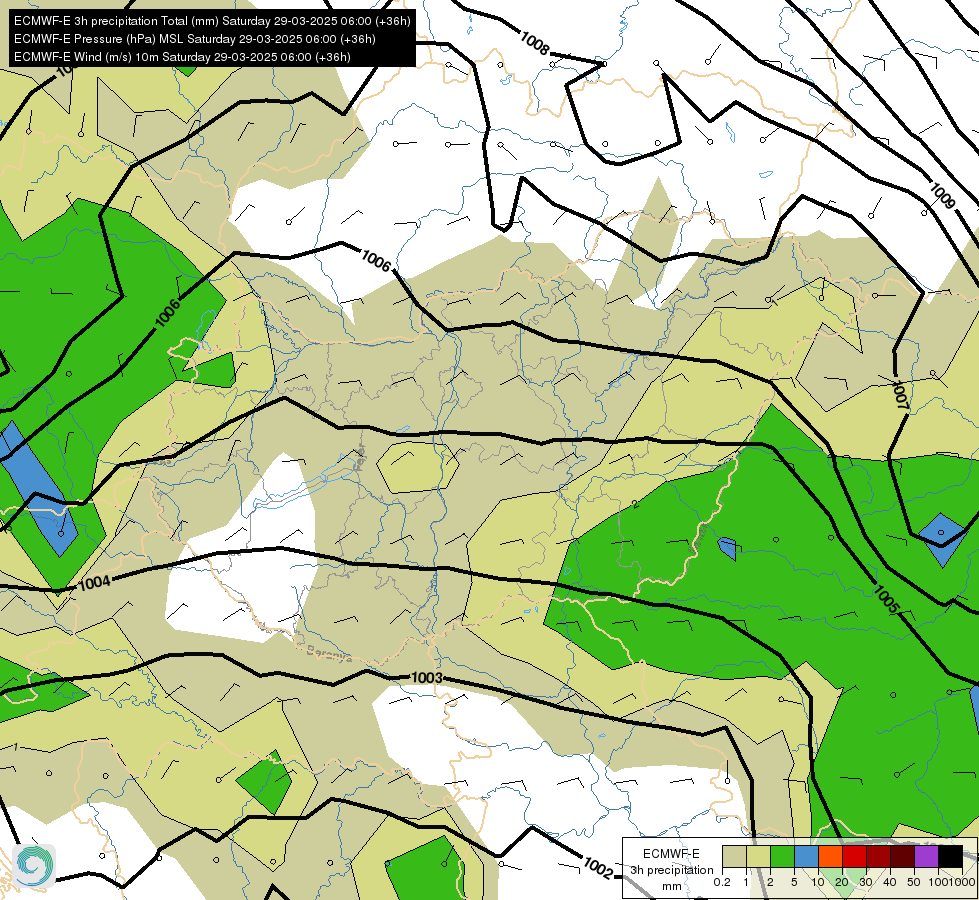The height and width of the screenshot is (900, 979).
Task: Click the 'Wind (m/s) 10m' header line
Action: coord(182,57)
